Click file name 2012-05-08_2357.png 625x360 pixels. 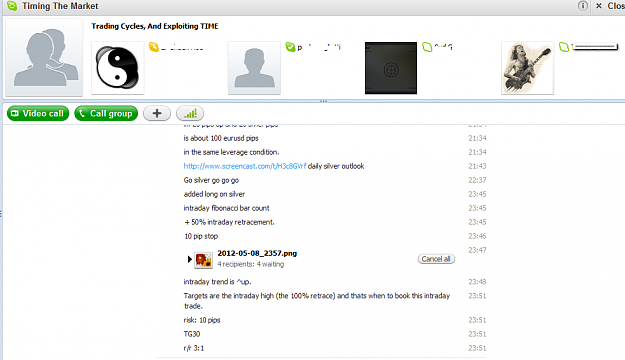257,253
